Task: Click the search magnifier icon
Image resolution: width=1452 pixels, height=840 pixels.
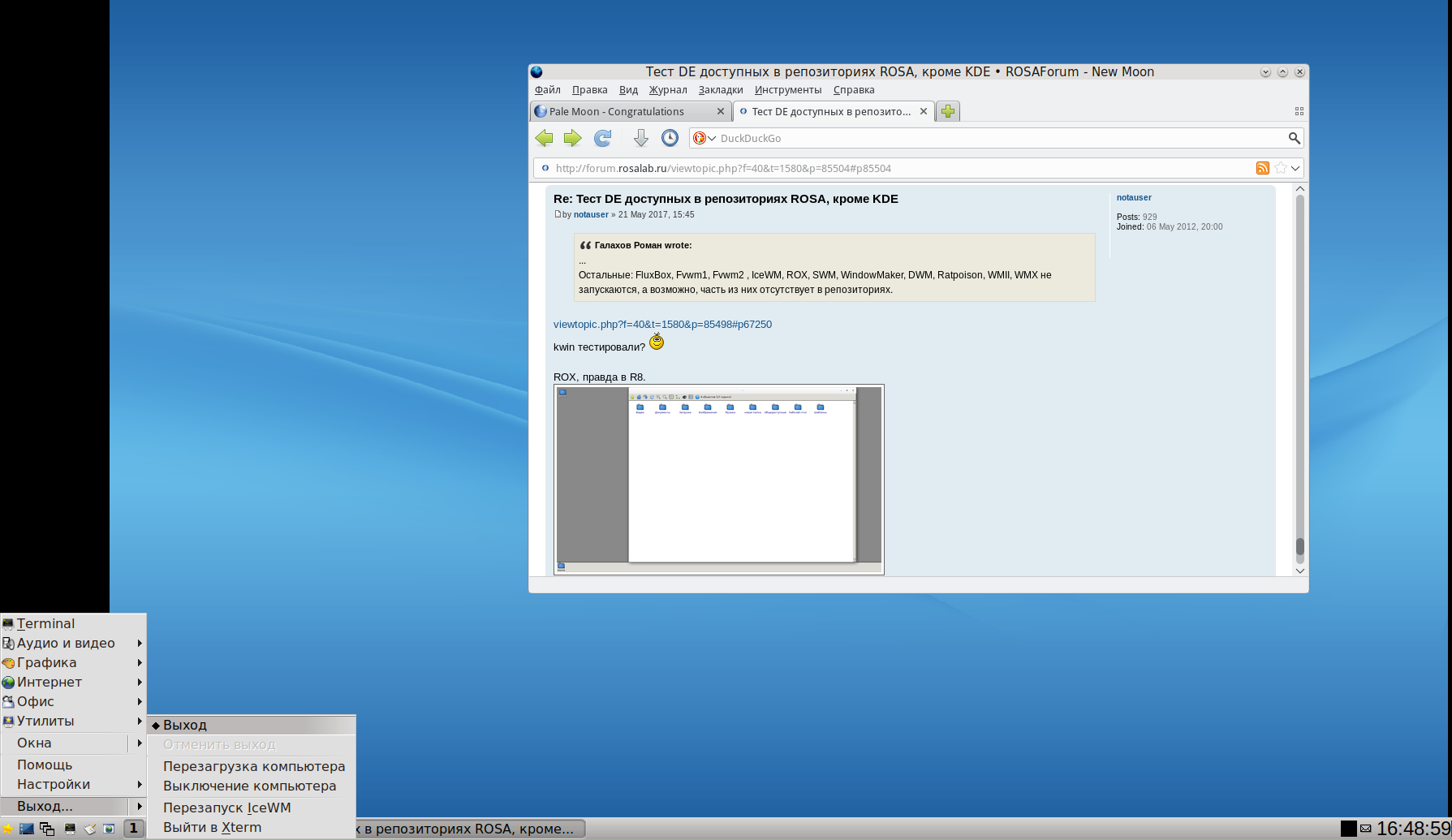Action: pyautogui.click(x=1294, y=138)
